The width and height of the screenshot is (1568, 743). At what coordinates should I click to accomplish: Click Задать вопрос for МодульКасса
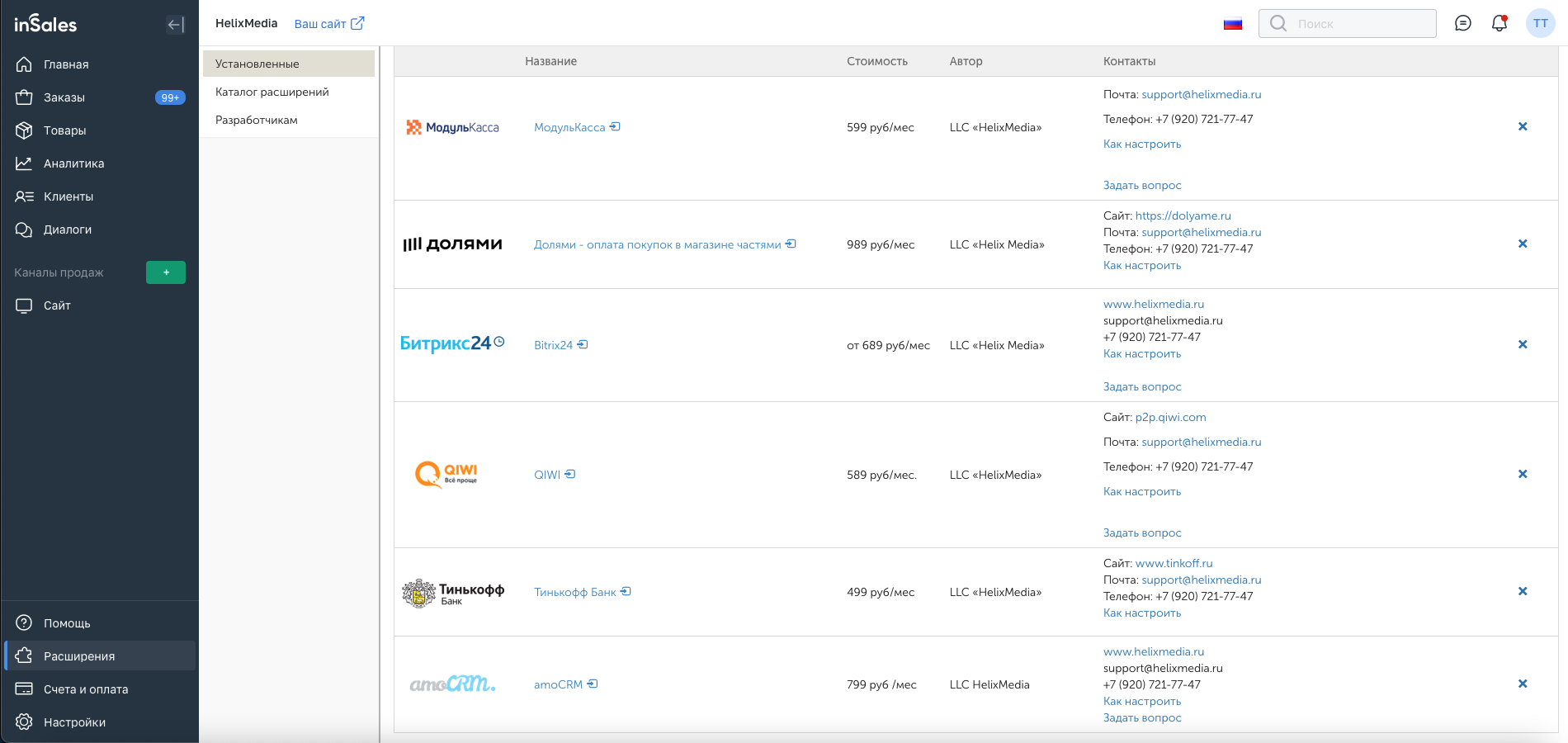click(x=1142, y=185)
